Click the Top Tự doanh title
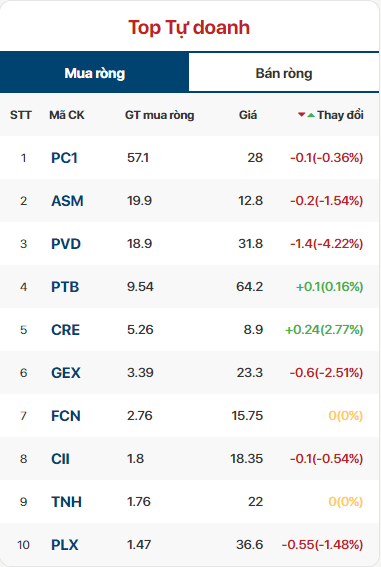The width and height of the screenshot is (381, 567). [x=189, y=27]
